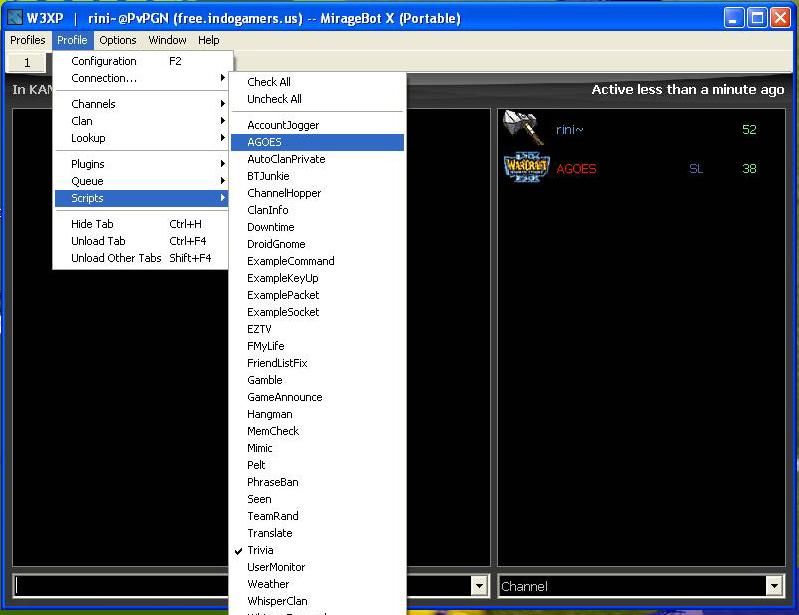Open the Window menu
Image resolution: width=799 pixels, height=615 pixels.
[167, 40]
